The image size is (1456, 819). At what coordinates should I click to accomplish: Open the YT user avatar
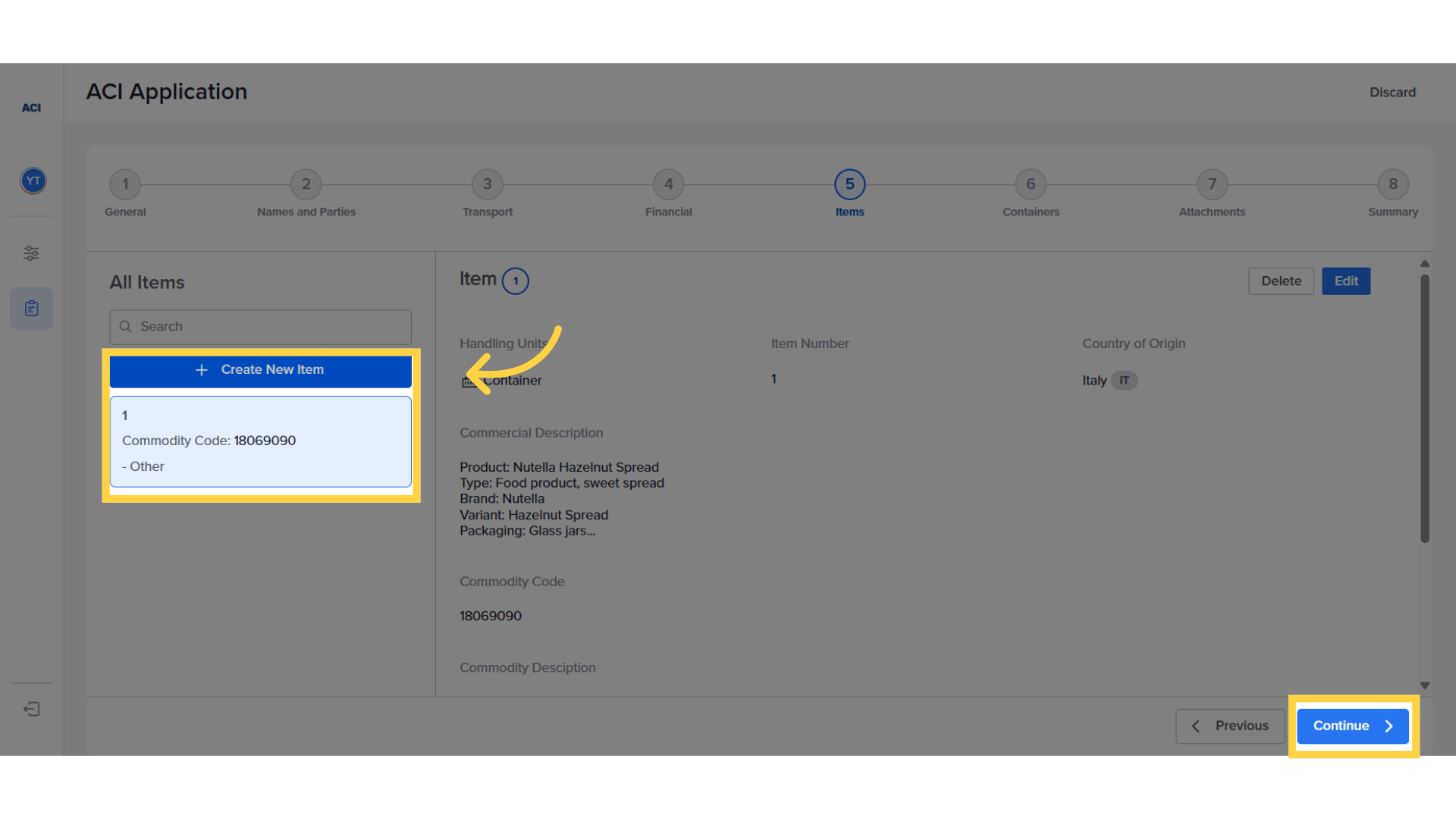[33, 180]
